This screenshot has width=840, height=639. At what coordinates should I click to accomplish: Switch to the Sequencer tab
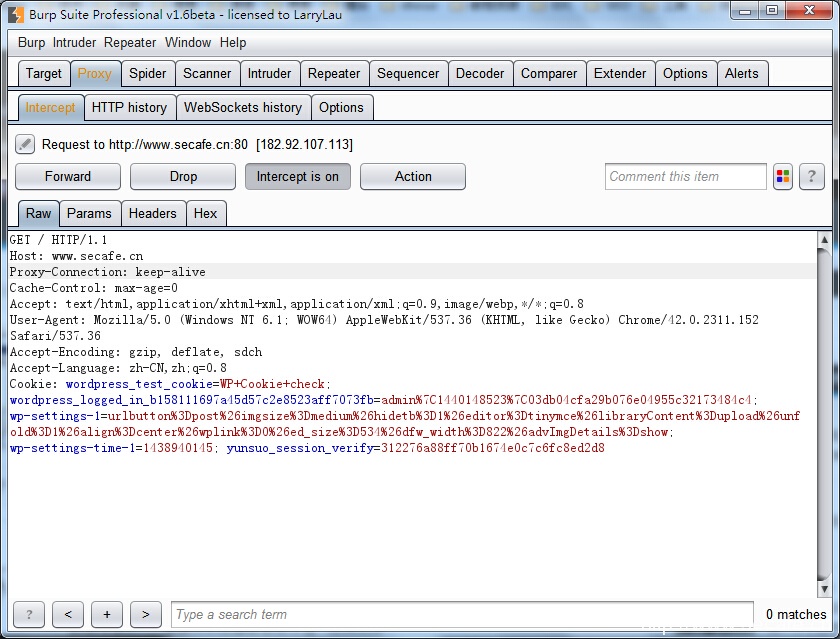(x=408, y=73)
